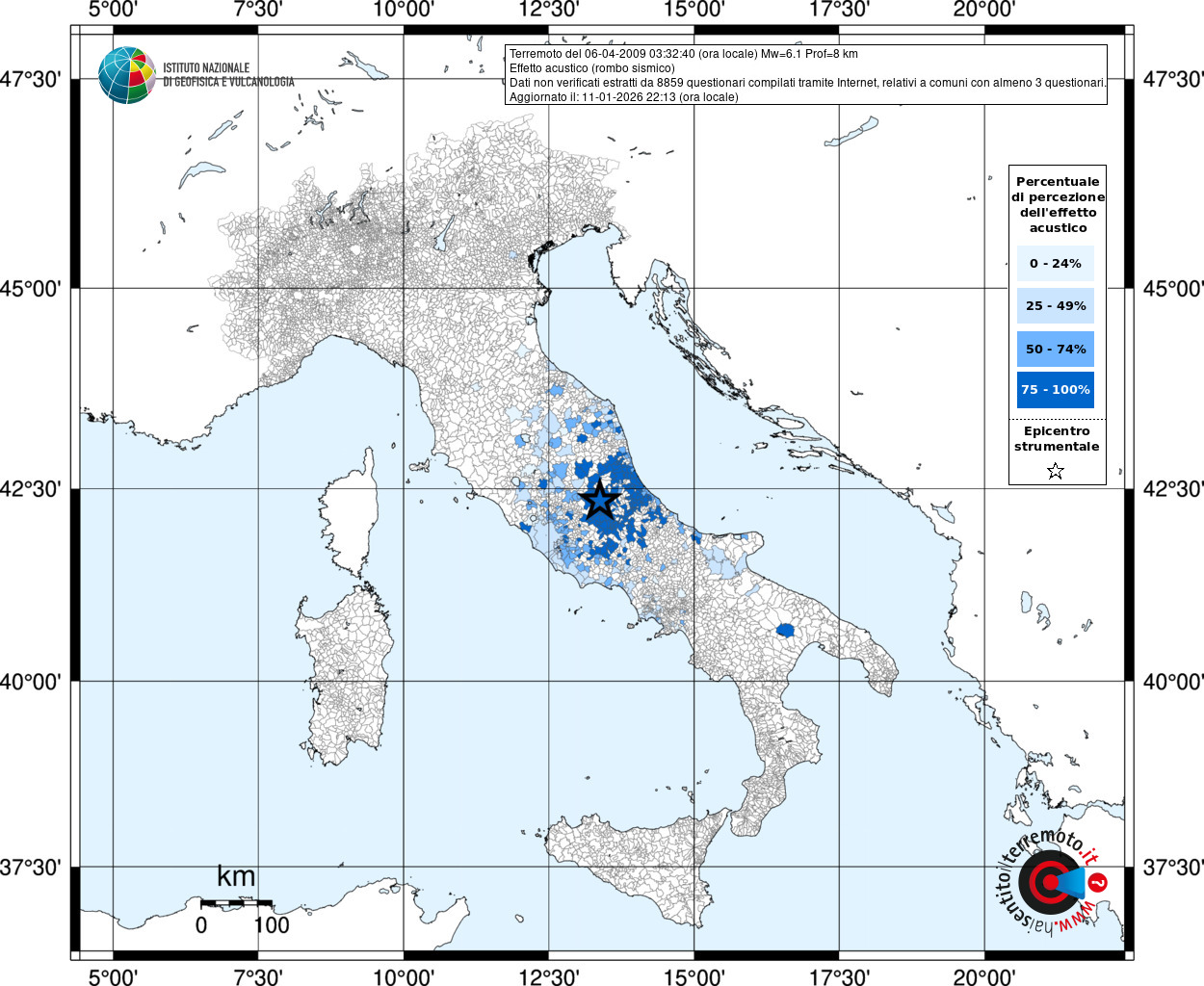Screen dimensions: 1204x986
Task: Click the left axis label 42°30'
Action: tap(30, 489)
